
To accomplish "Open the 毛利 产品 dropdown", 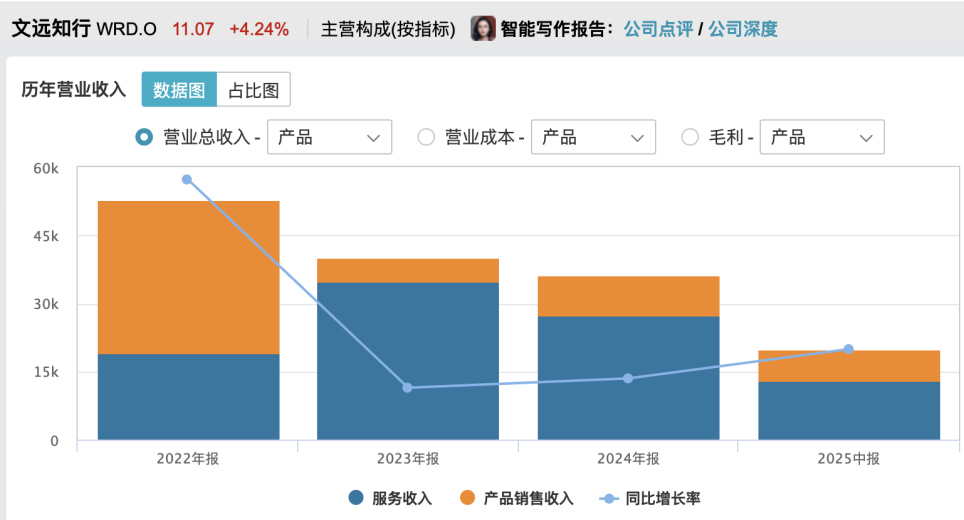I will coord(822,137).
